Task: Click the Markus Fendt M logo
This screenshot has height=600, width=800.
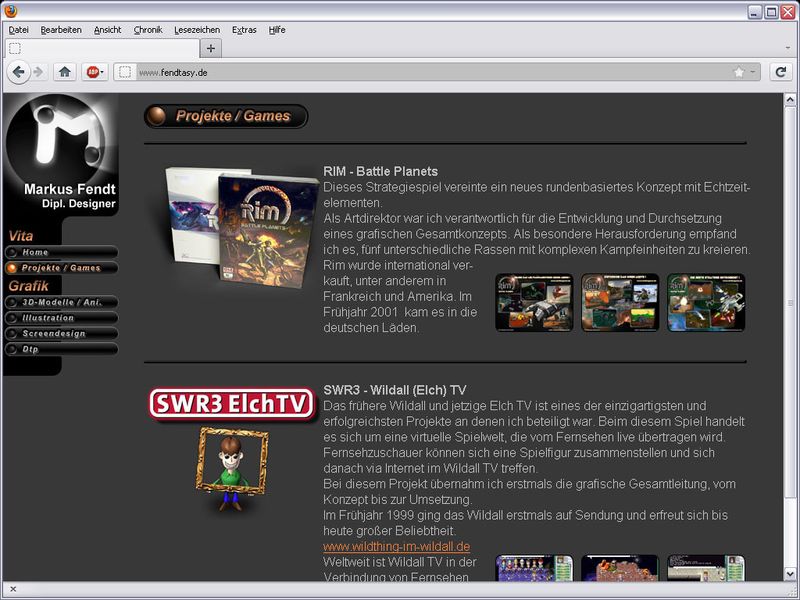Action: [x=56, y=138]
